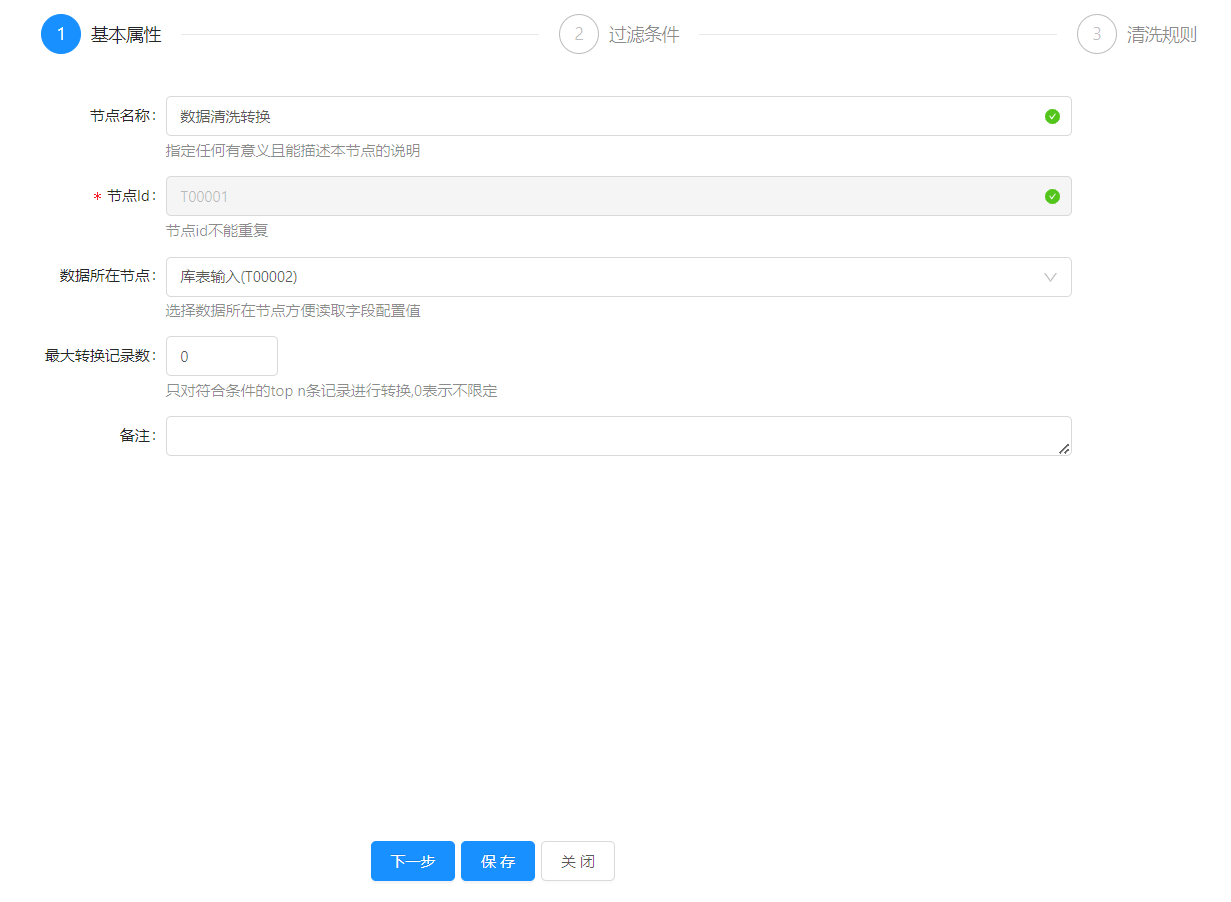Viewport: 1231px width, 902px height.
Task: Click green checkmark in 节点Id field
Action: (x=1052, y=196)
